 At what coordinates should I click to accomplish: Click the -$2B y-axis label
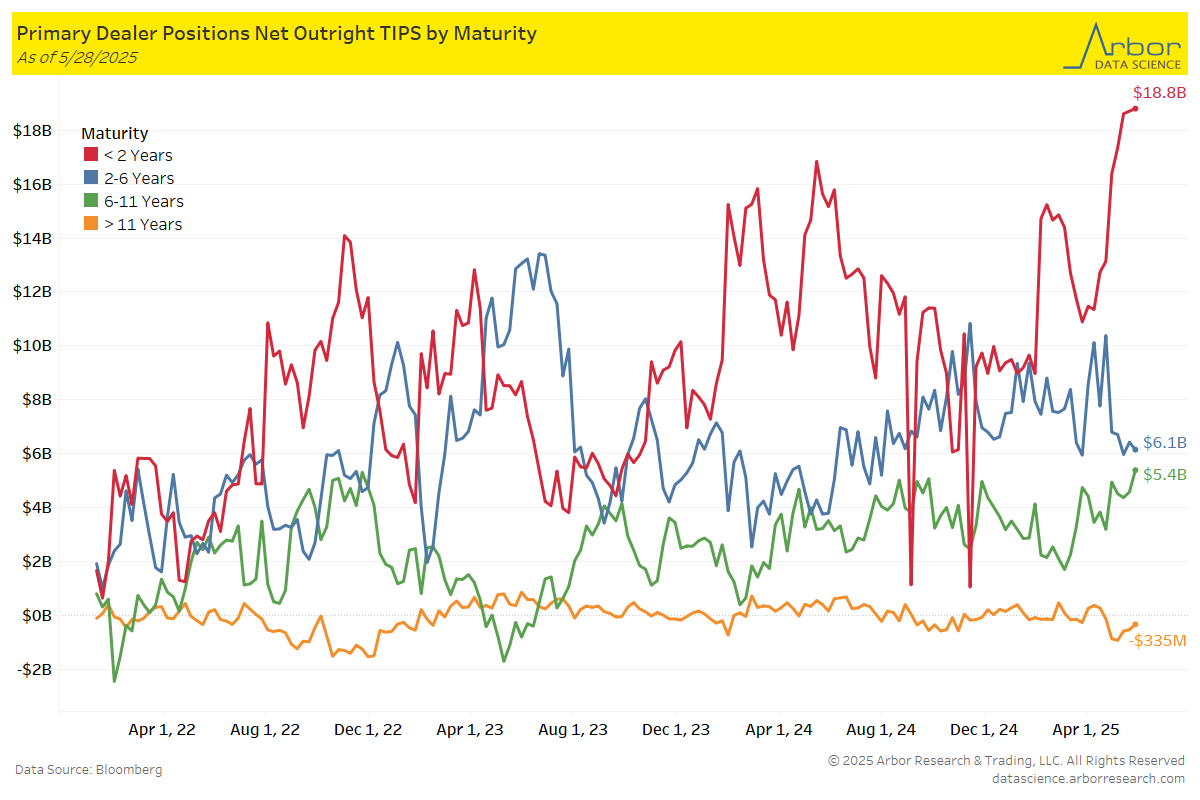(x=33, y=669)
